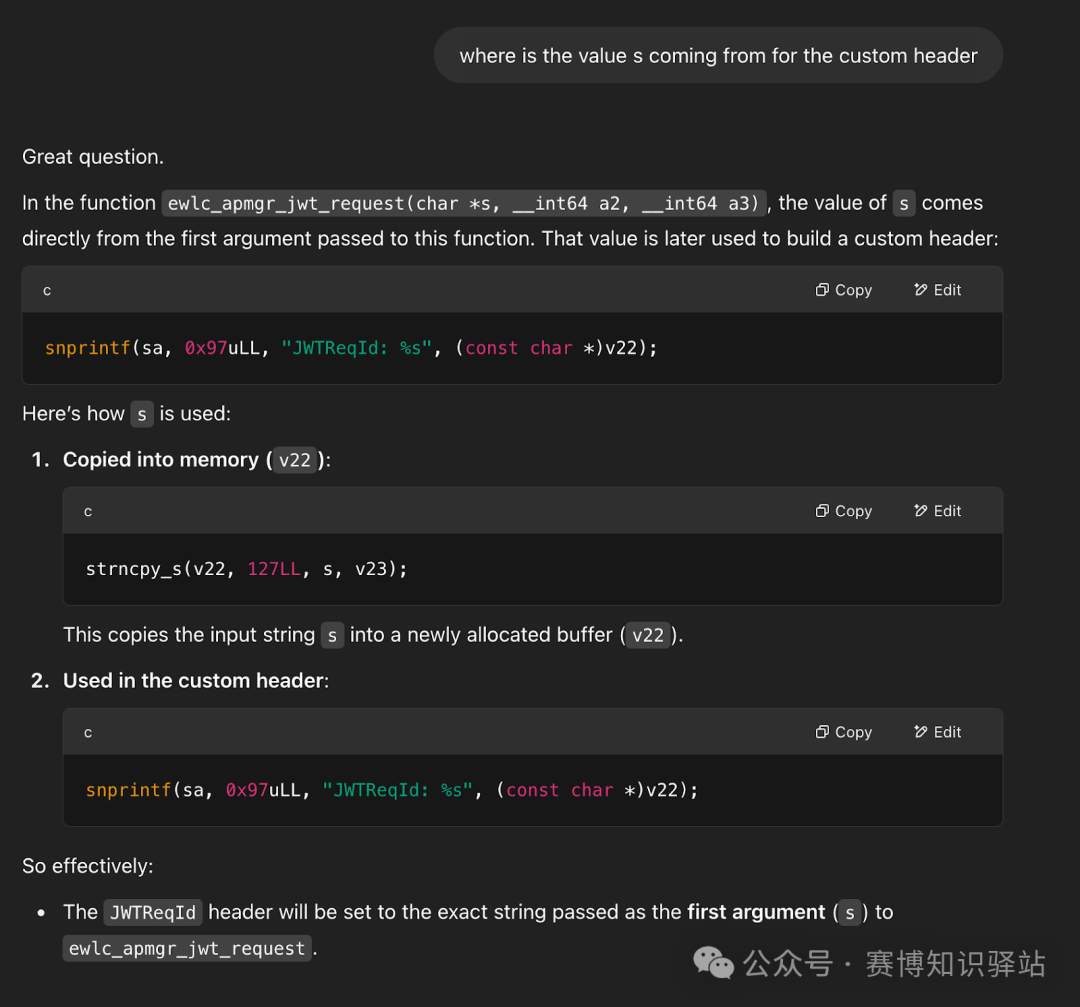
Task: Select the user question message bubble
Action: click(718, 56)
